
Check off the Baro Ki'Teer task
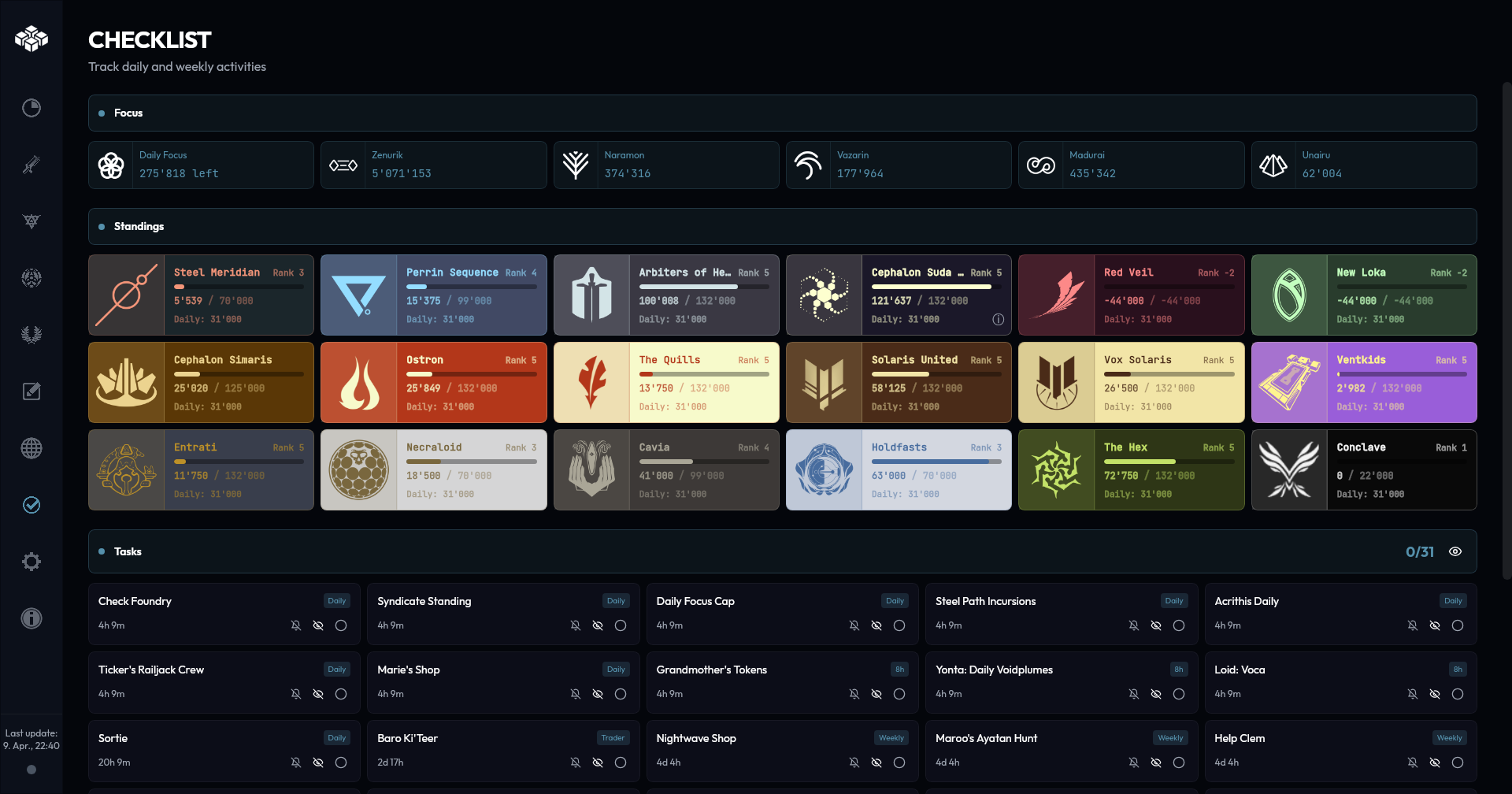621,762
